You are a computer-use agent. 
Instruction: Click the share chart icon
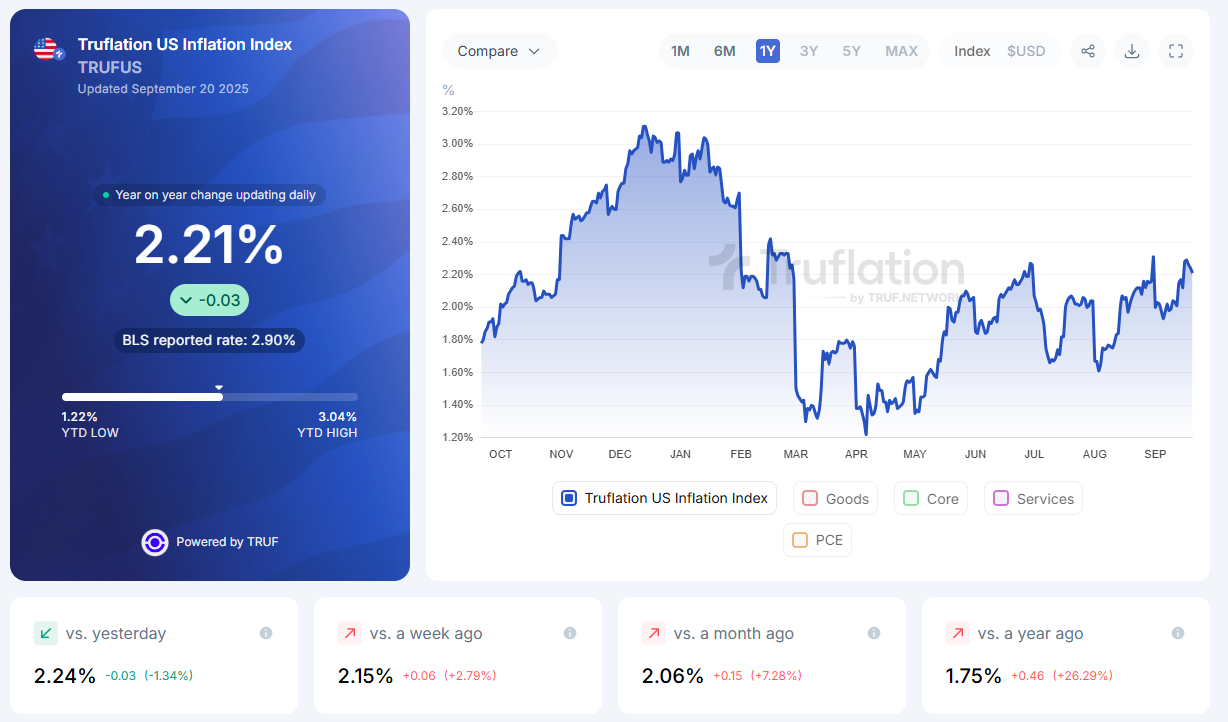(1088, 51)
